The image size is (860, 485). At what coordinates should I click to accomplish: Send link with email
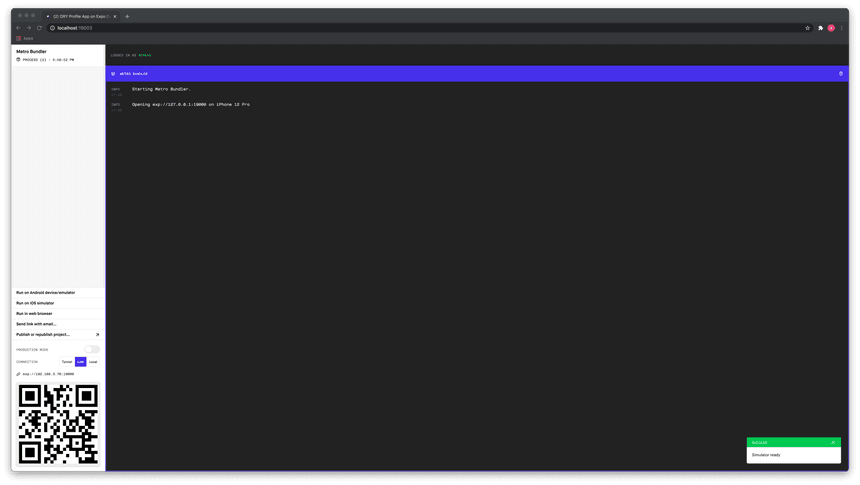coord(36,324)
